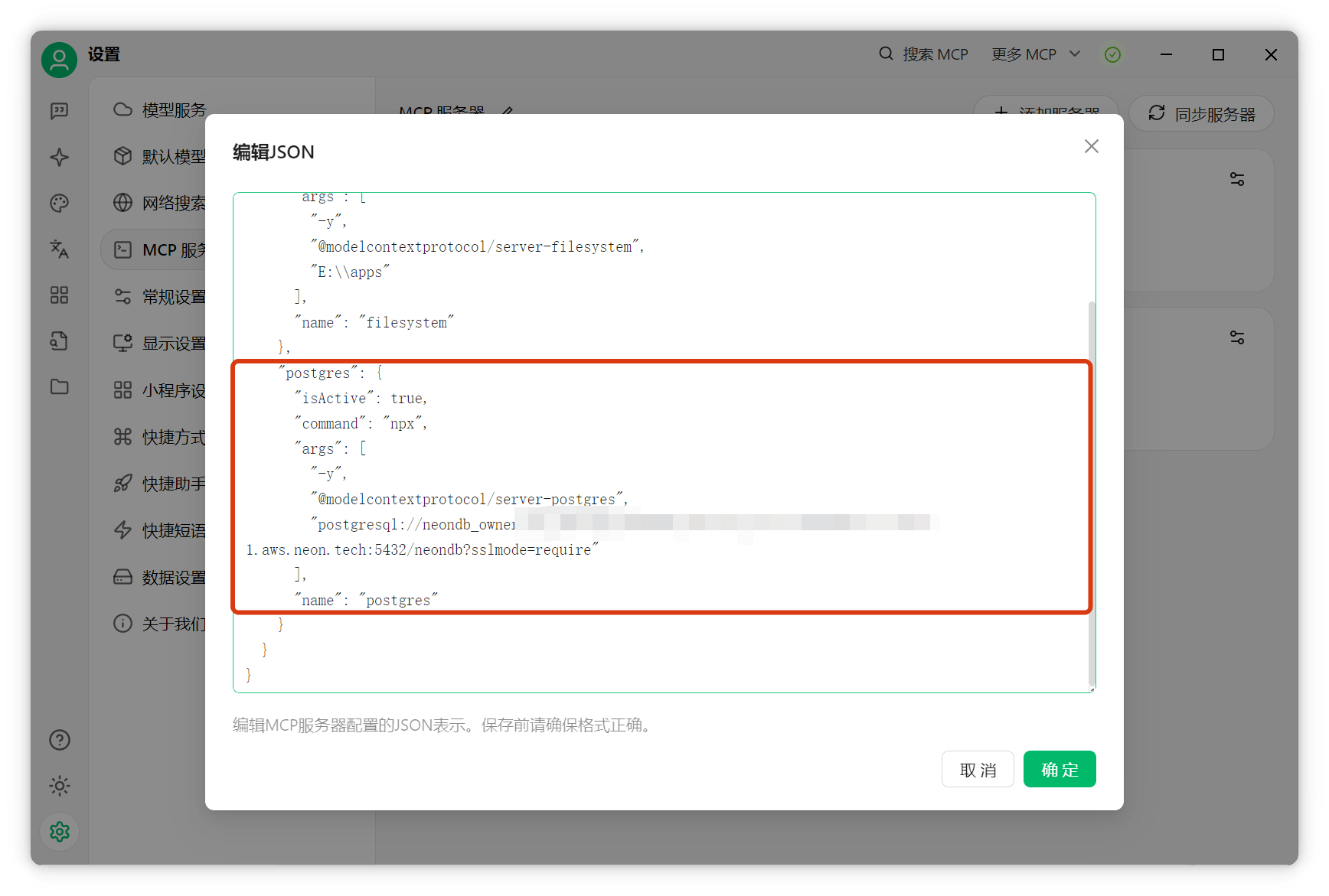Click the 确定 confirm button
This screenshot has height=896, width=1329.
coord(1060,769)
